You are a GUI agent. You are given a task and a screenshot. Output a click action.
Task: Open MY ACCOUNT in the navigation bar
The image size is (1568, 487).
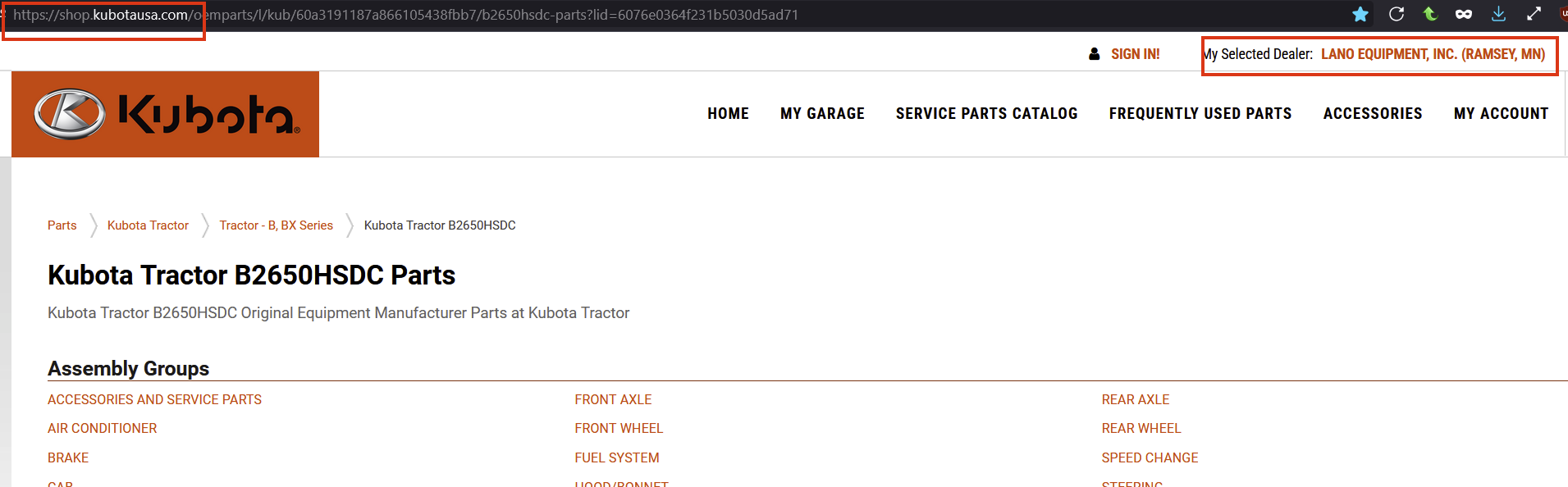click(x=1501, y=114)
